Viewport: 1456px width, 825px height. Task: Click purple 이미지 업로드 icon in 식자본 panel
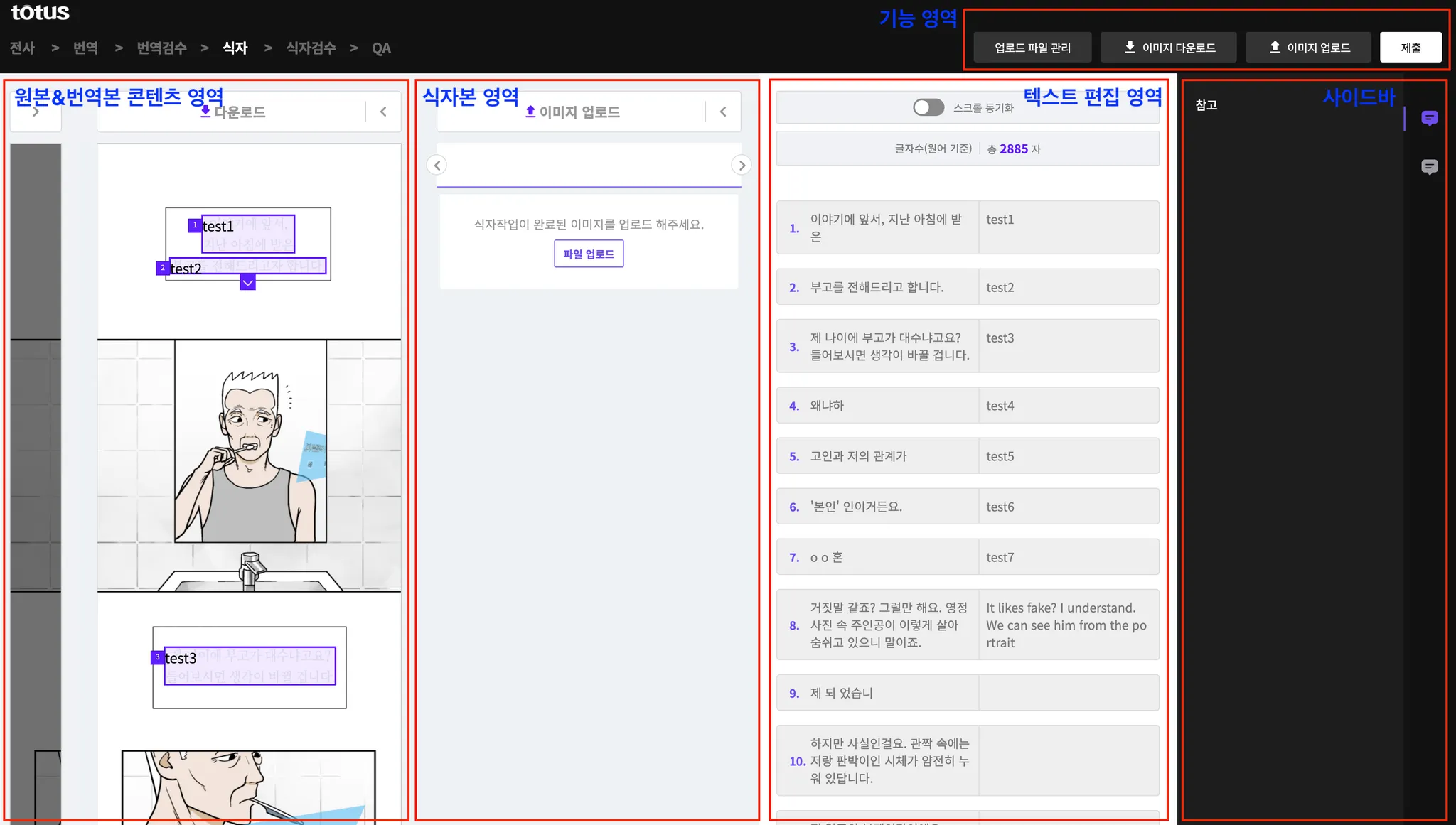pyautogui.click(x=530, y=112)
